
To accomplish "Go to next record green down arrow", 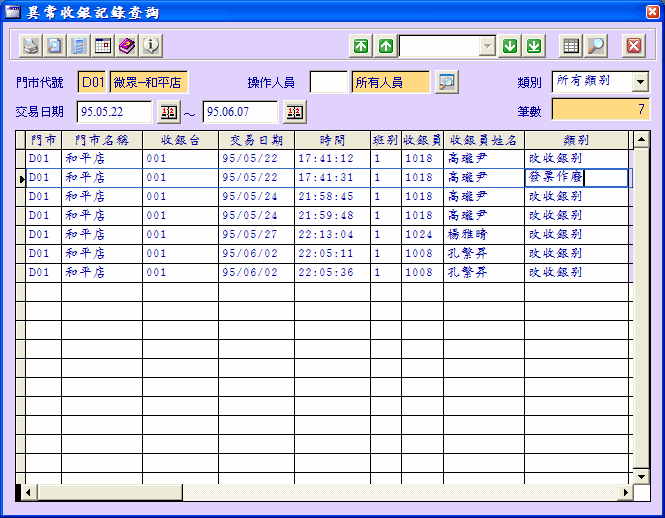I will coord(510,45).
